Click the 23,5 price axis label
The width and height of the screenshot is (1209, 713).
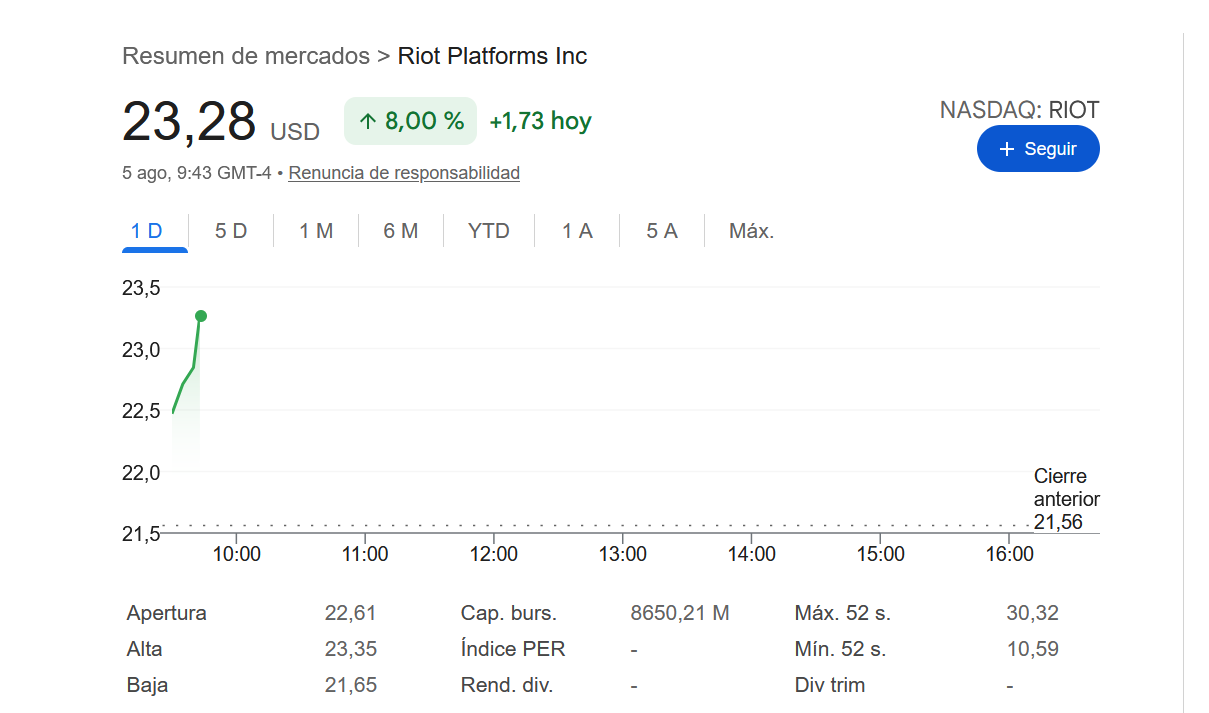141,289
